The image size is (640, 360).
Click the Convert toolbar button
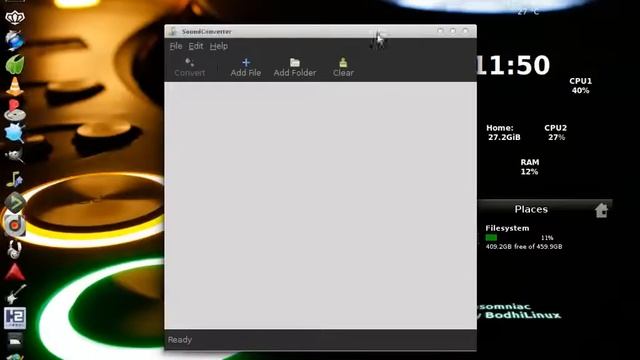(189, 67)
